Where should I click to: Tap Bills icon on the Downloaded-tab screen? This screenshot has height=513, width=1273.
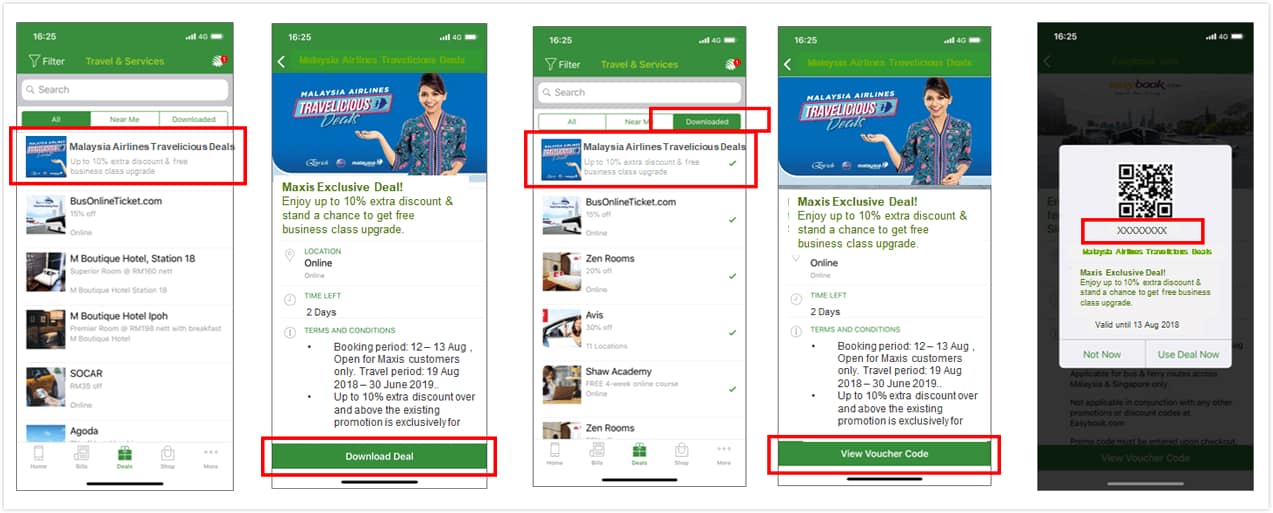(x=597, y=455)
